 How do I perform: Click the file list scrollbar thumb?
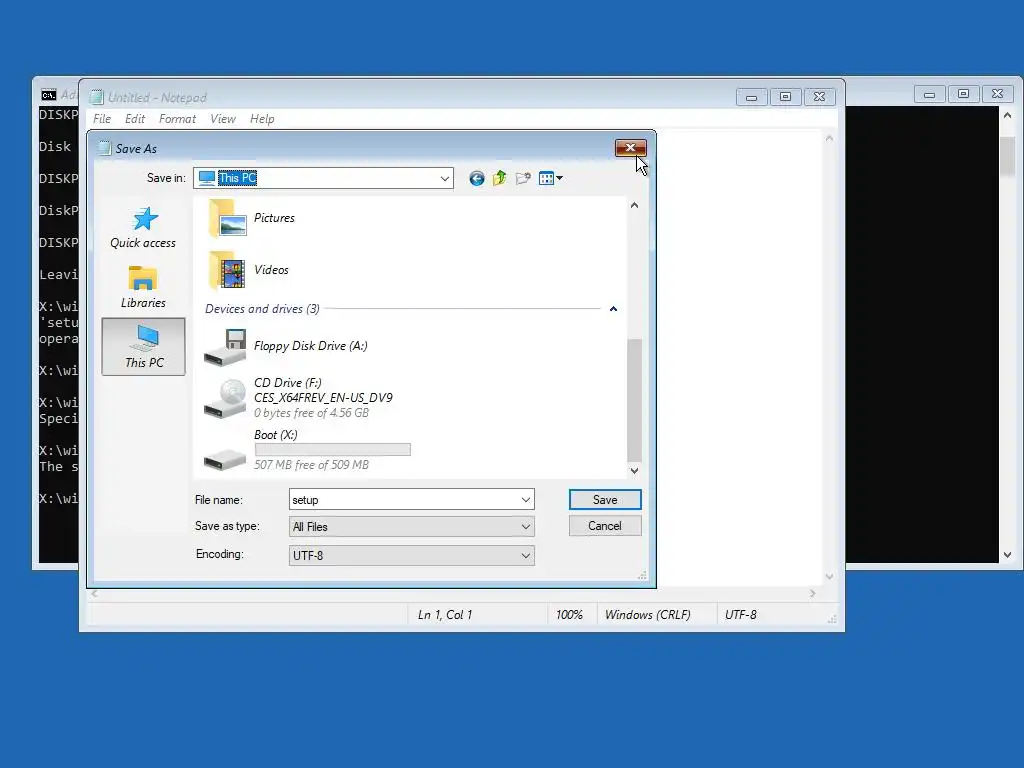(634, 400)
